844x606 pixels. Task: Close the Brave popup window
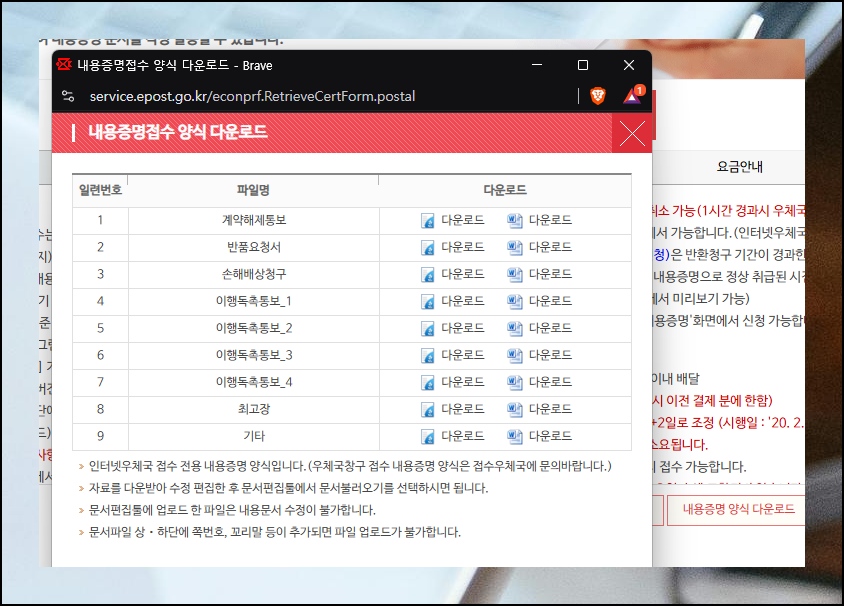pyautogui.click(x=629, y=65)
